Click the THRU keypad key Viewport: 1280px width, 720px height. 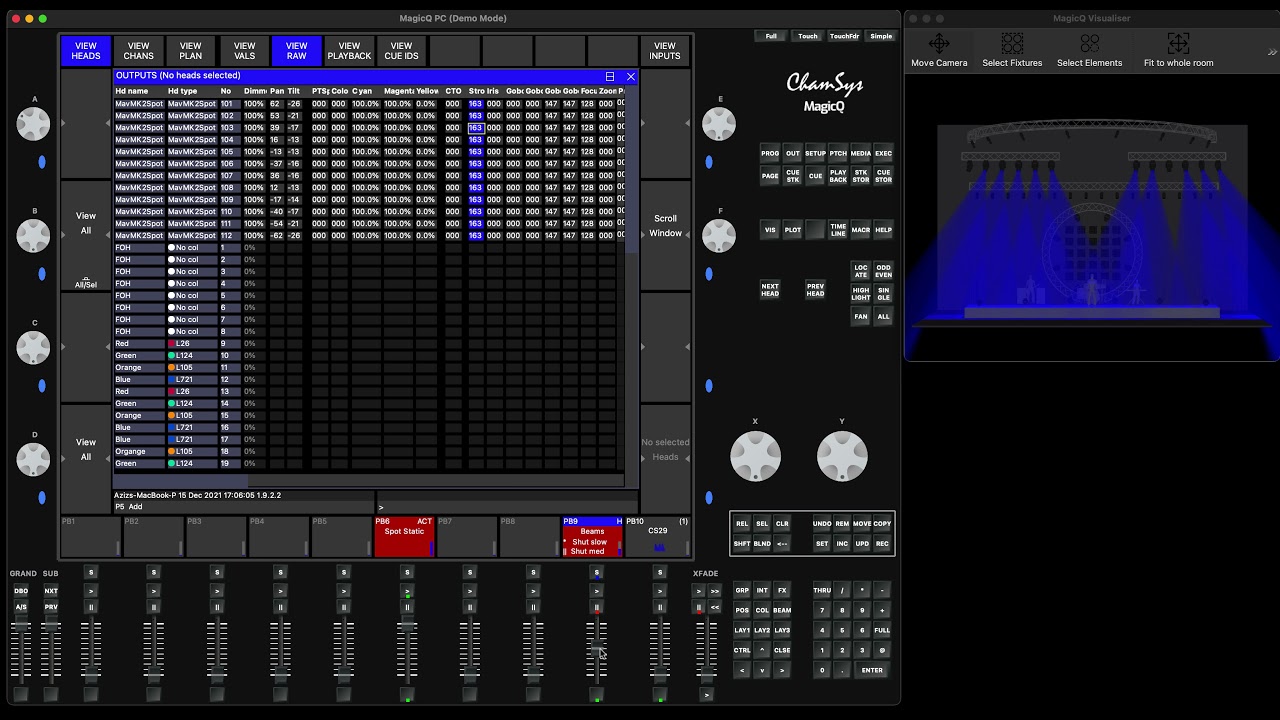click(822, 590)
